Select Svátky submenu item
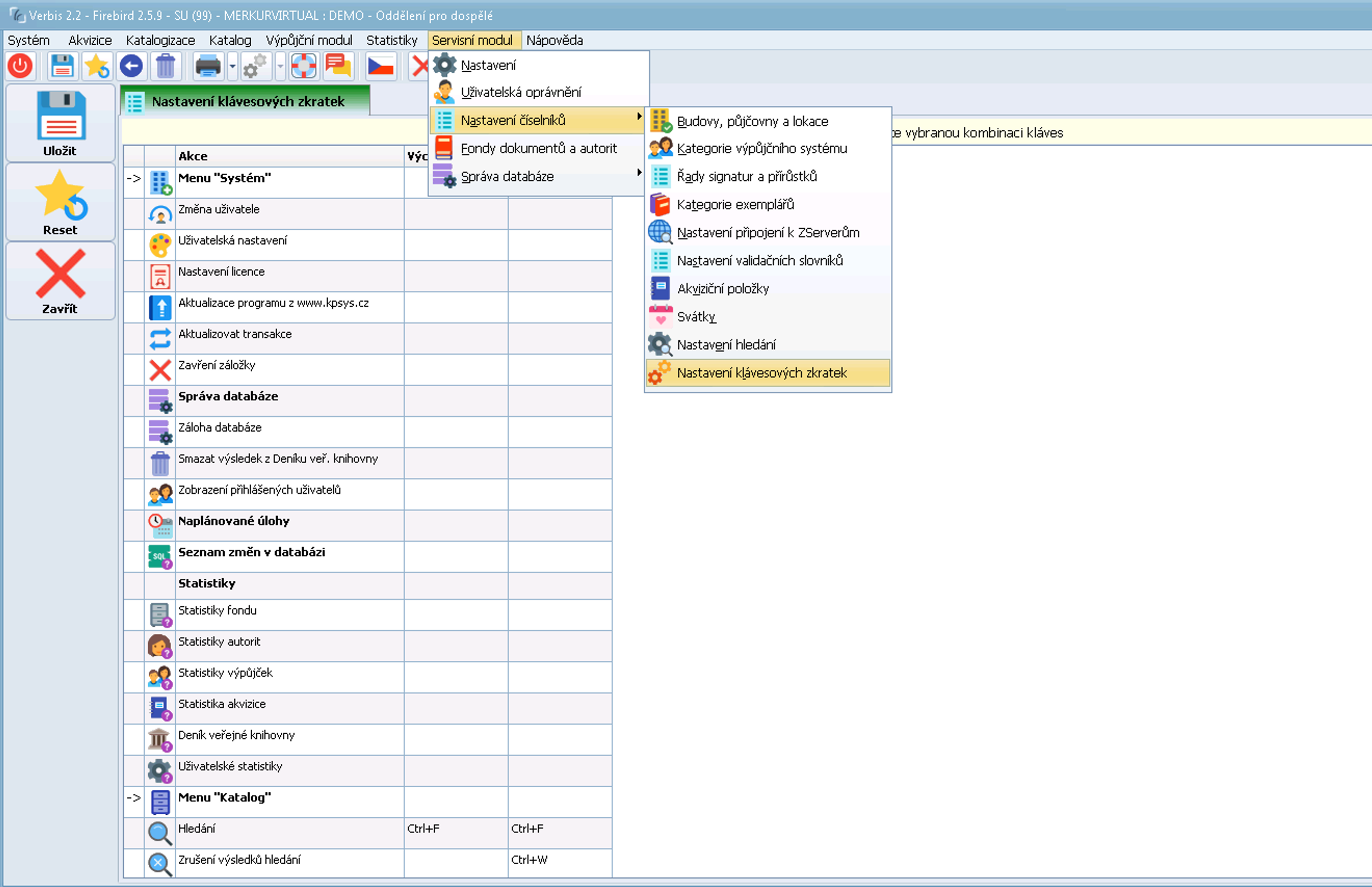This screenshot has height=887, width=1372. (x=768, y=317)
